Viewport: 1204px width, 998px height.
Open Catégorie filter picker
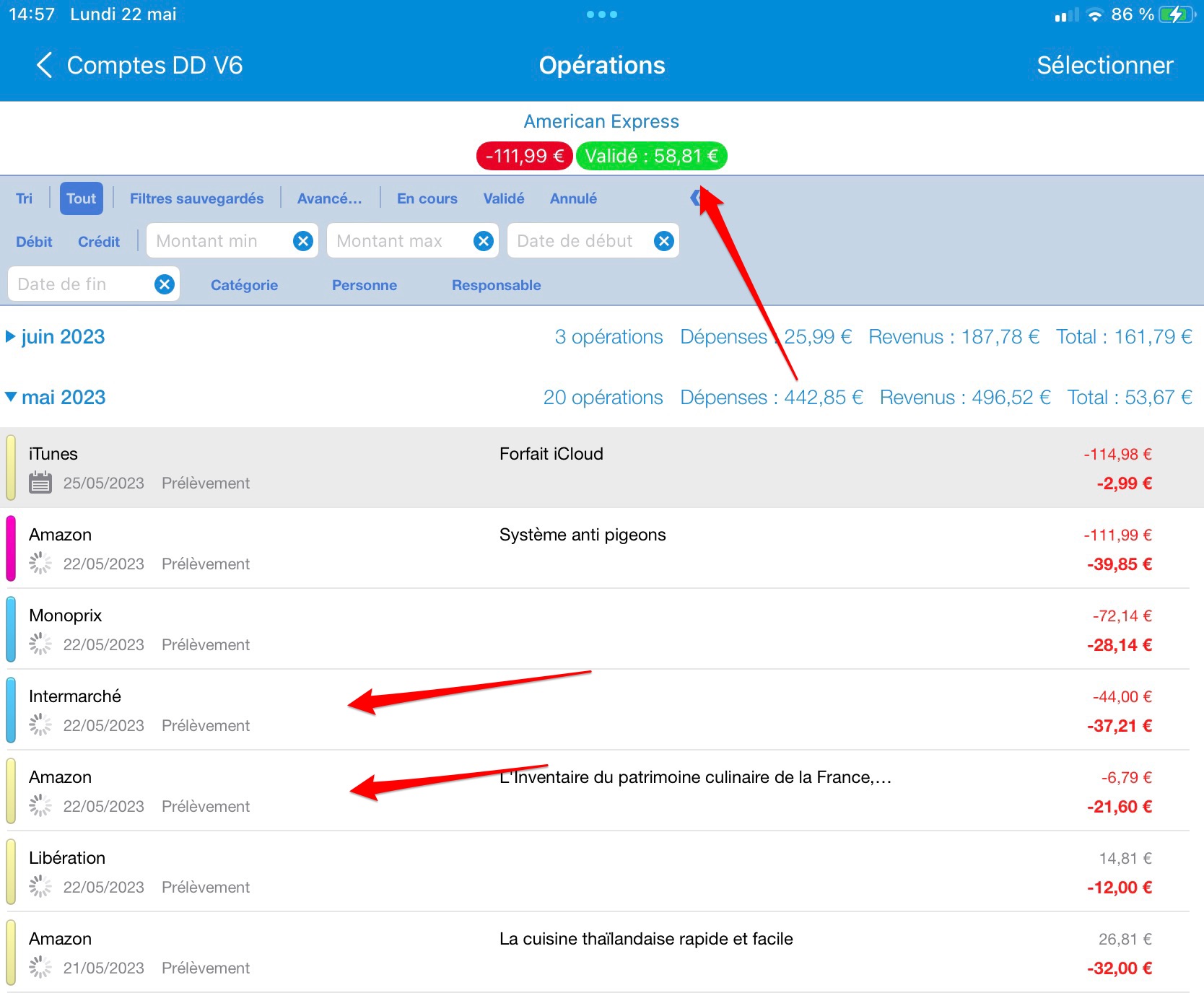pyautogui.click(x=244, y=285)
